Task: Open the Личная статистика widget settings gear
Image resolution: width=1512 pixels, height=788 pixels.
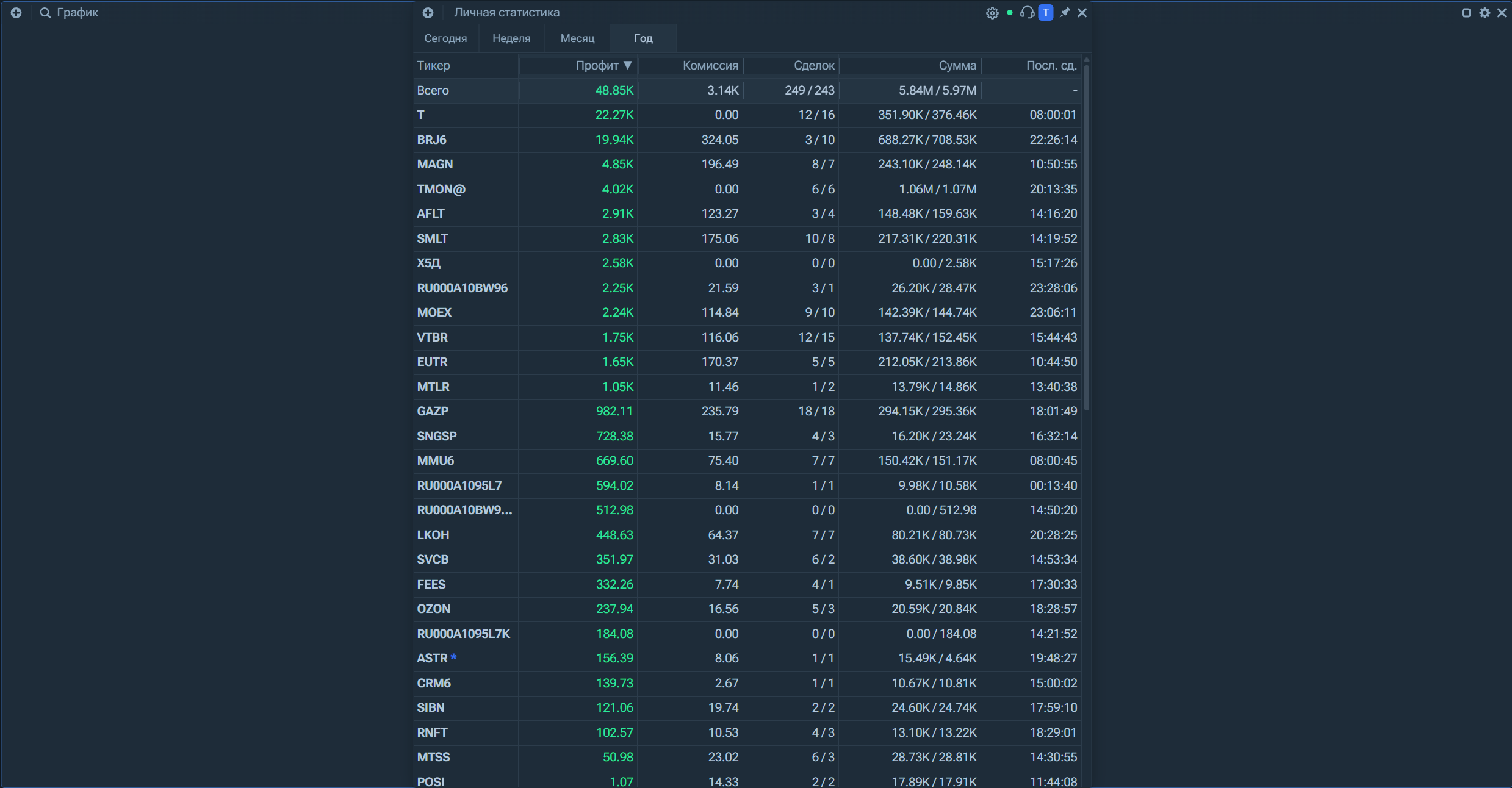Action: 992,13
